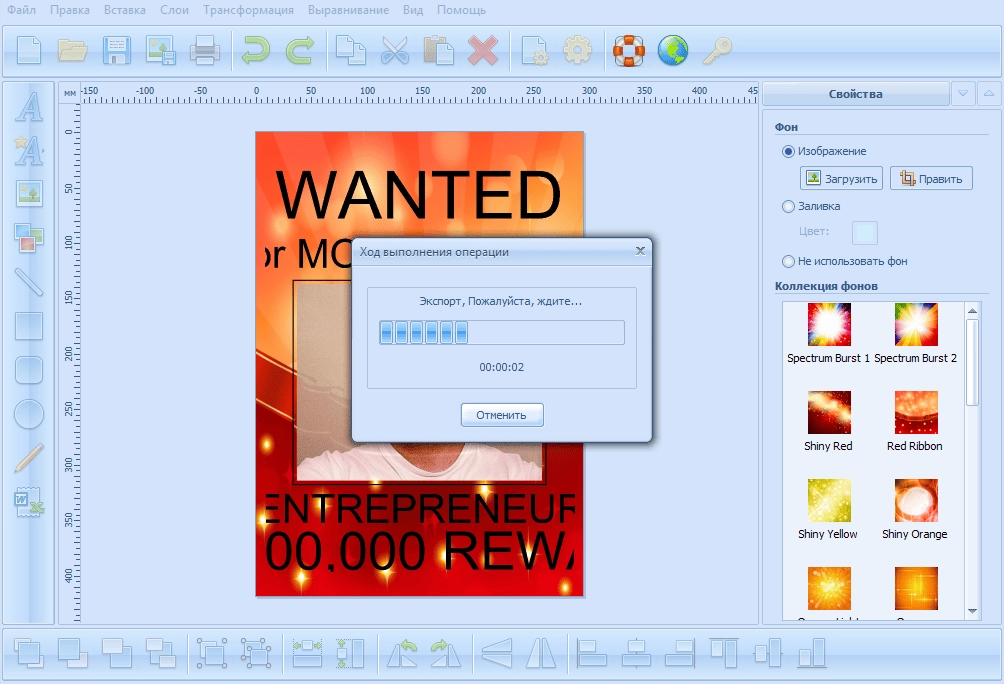Insert an image with the picture tool
This screenshot has height=684, width=1004.
click(x=29, y=193)
